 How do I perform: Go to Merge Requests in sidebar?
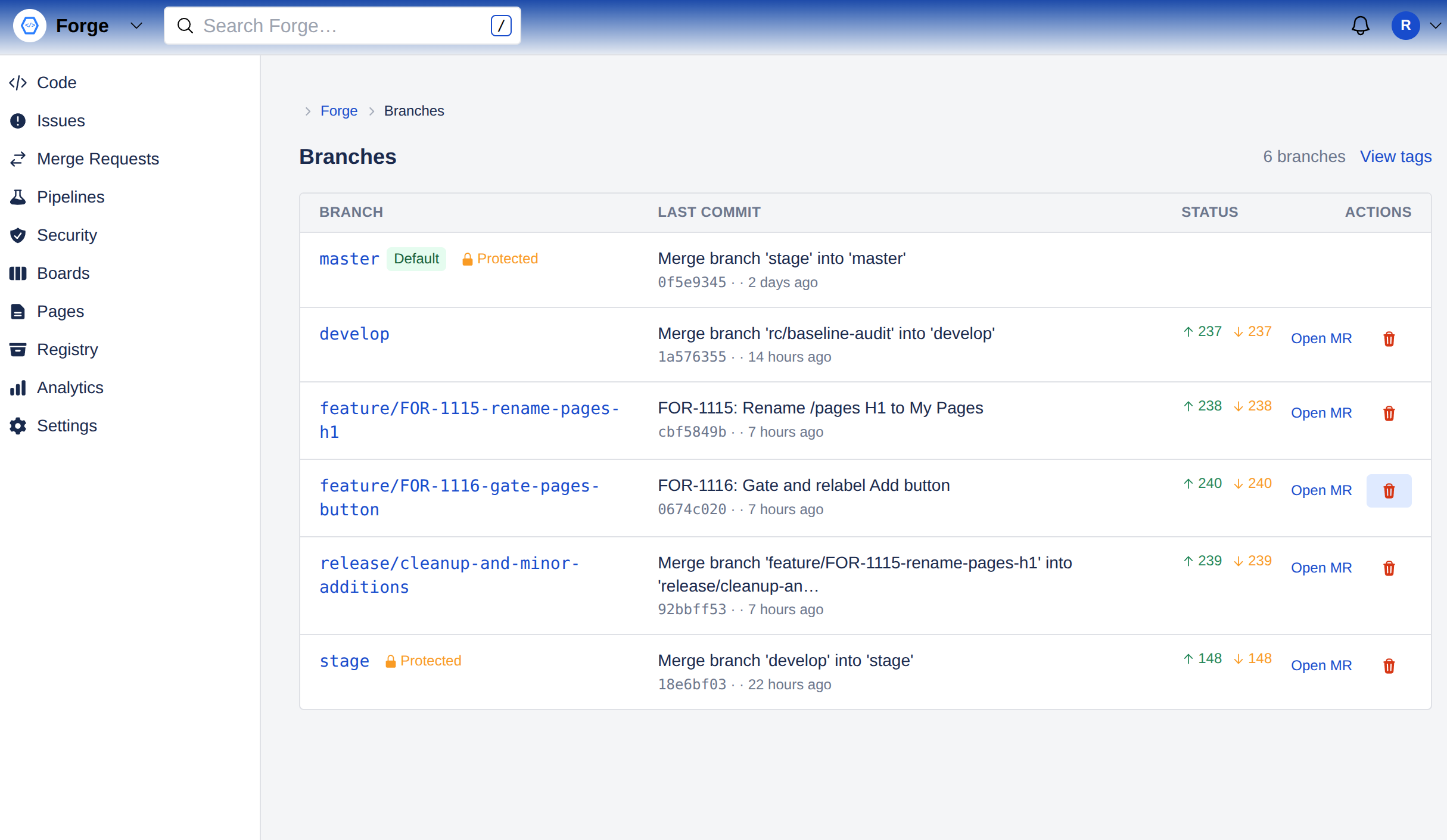click(98, 159)
